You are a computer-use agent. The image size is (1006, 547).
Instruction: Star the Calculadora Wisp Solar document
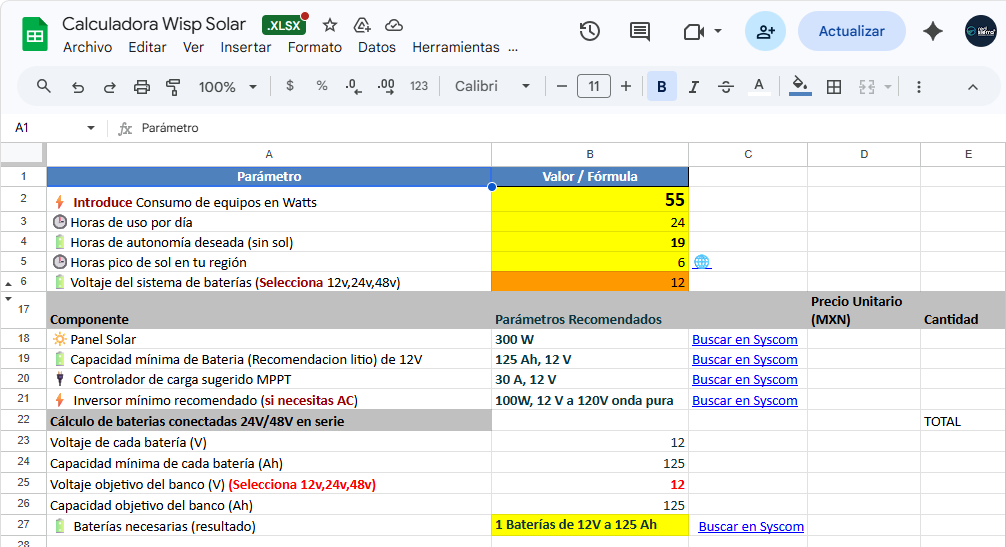tap(330, 25)
